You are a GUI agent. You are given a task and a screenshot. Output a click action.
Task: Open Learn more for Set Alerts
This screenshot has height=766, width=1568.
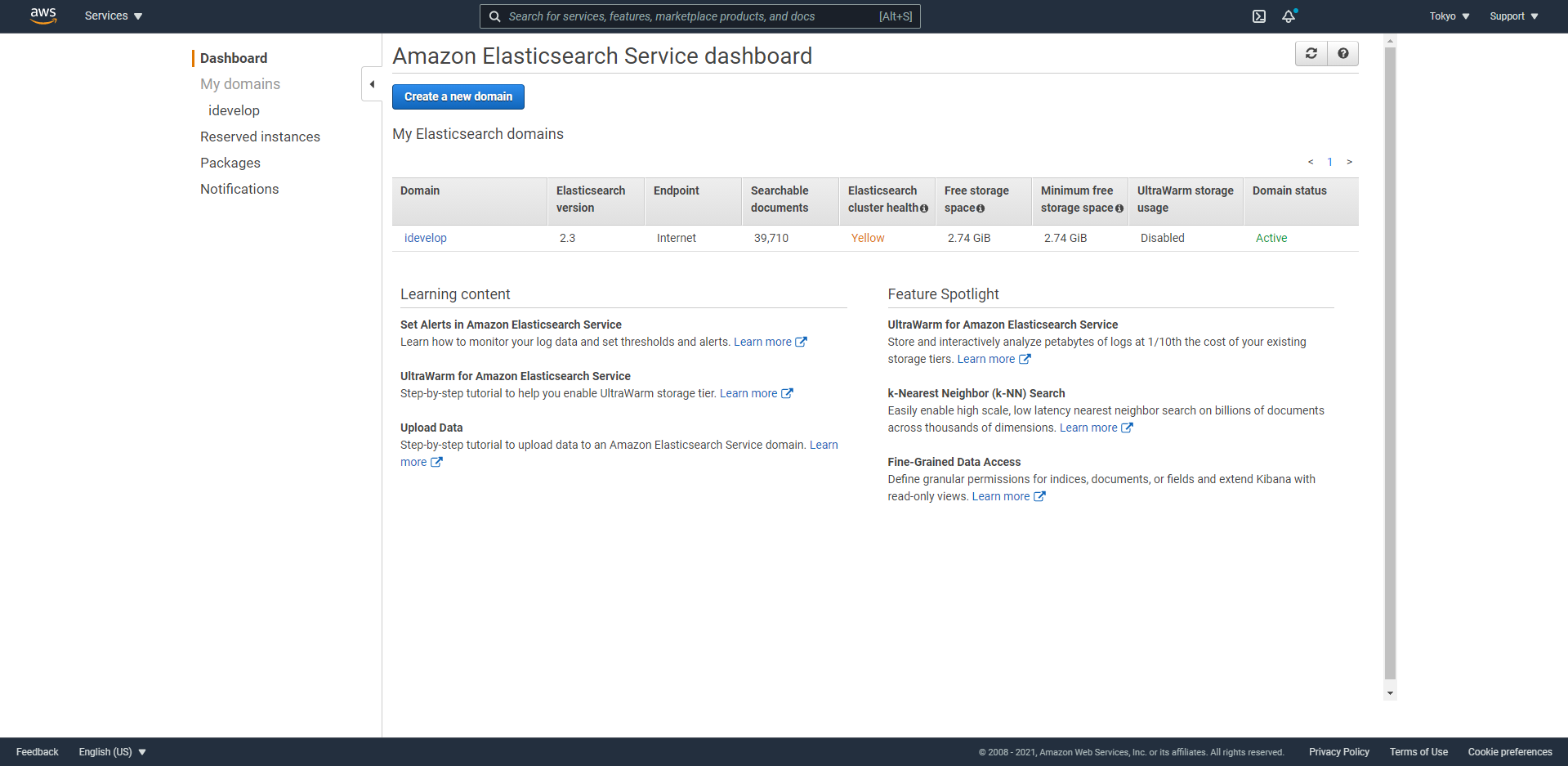point(770,342)
